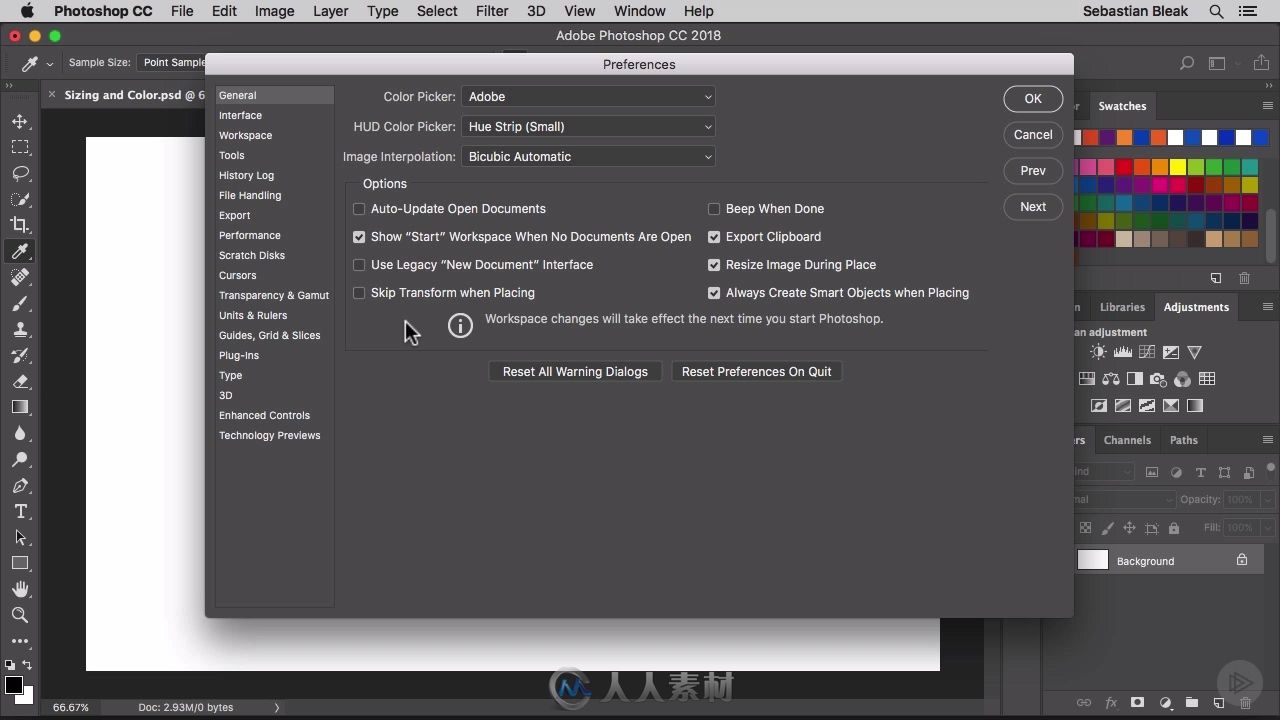Screen dimensions: 1280x720
Task: Select the Eyedropper tool in the toolbar
Action: point(20,251)
